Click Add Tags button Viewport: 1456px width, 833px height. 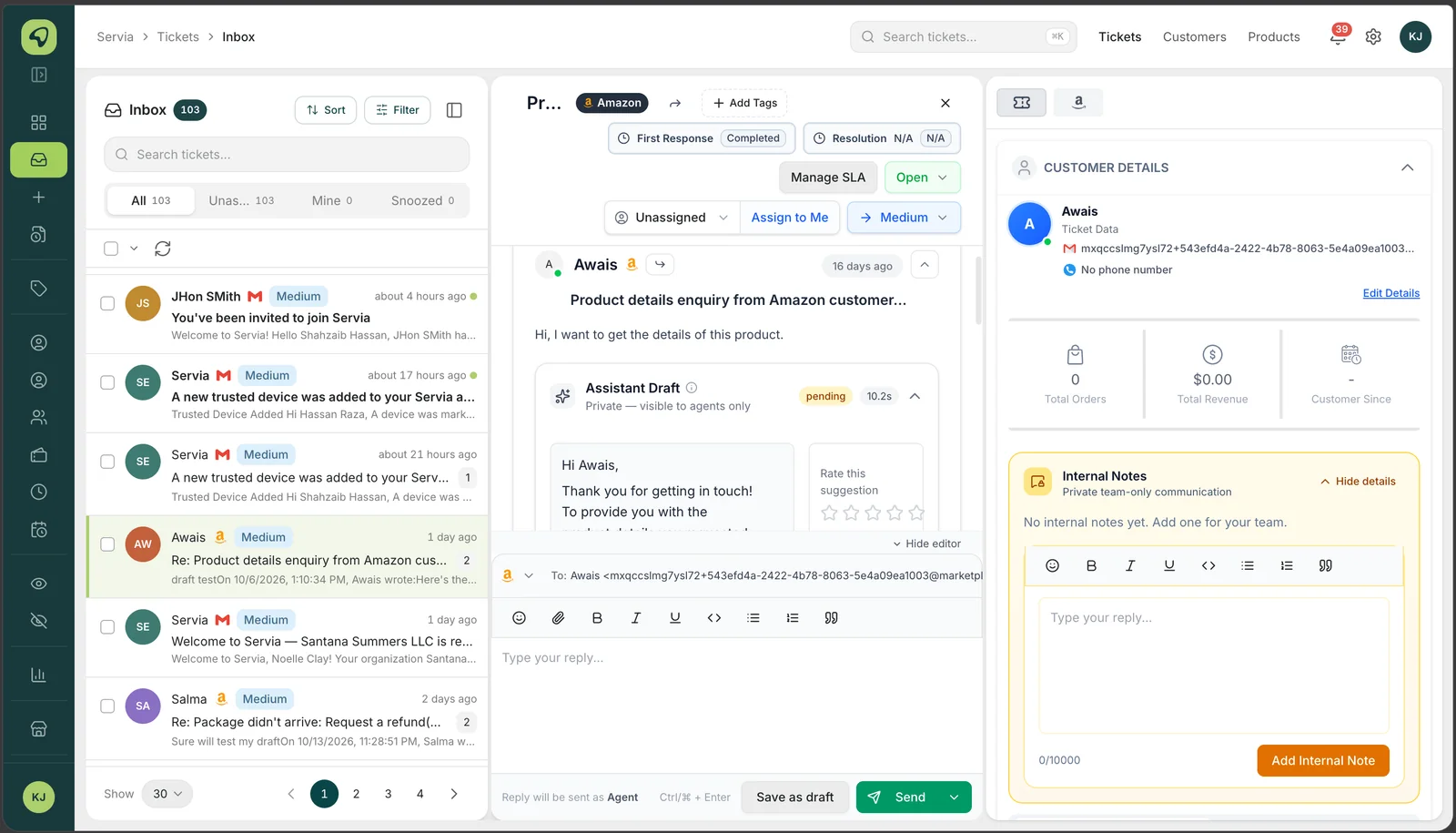(x=744, y=103)
